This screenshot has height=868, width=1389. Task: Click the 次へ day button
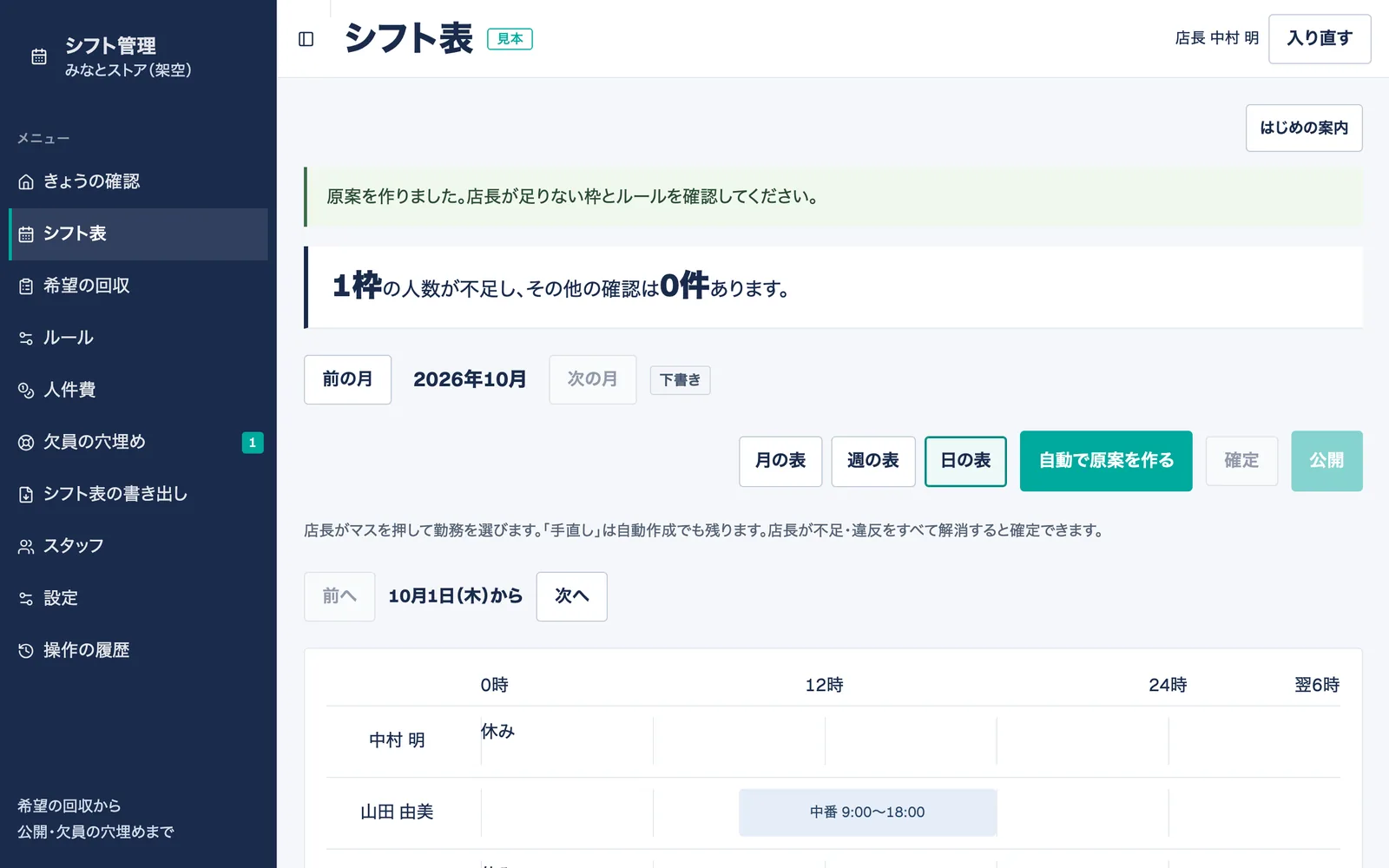[572, 596]
